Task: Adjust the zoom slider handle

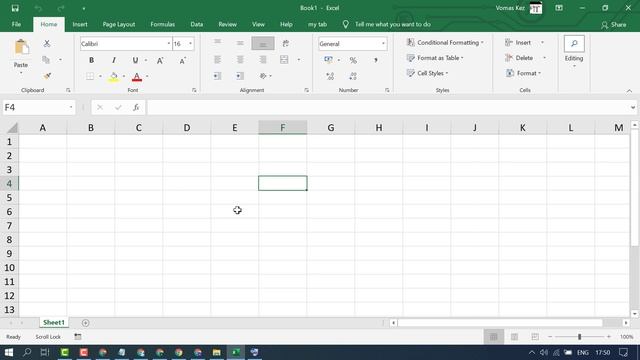Action: click(x=579, y=337)
